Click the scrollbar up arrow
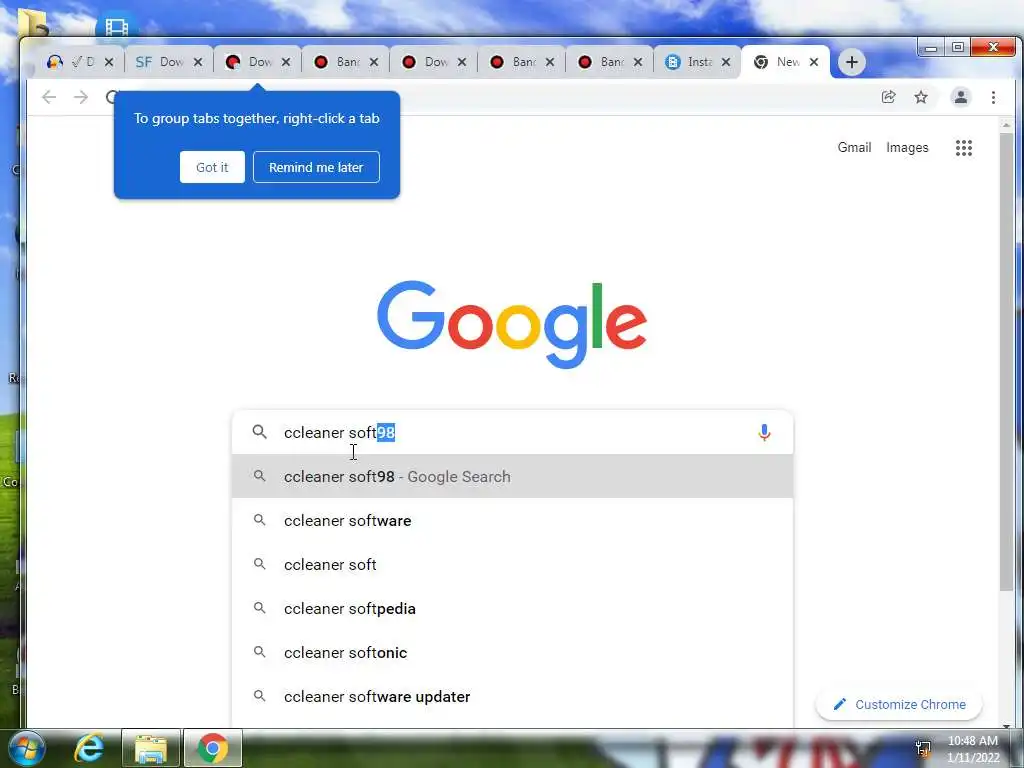 (x=1006, y=124)
